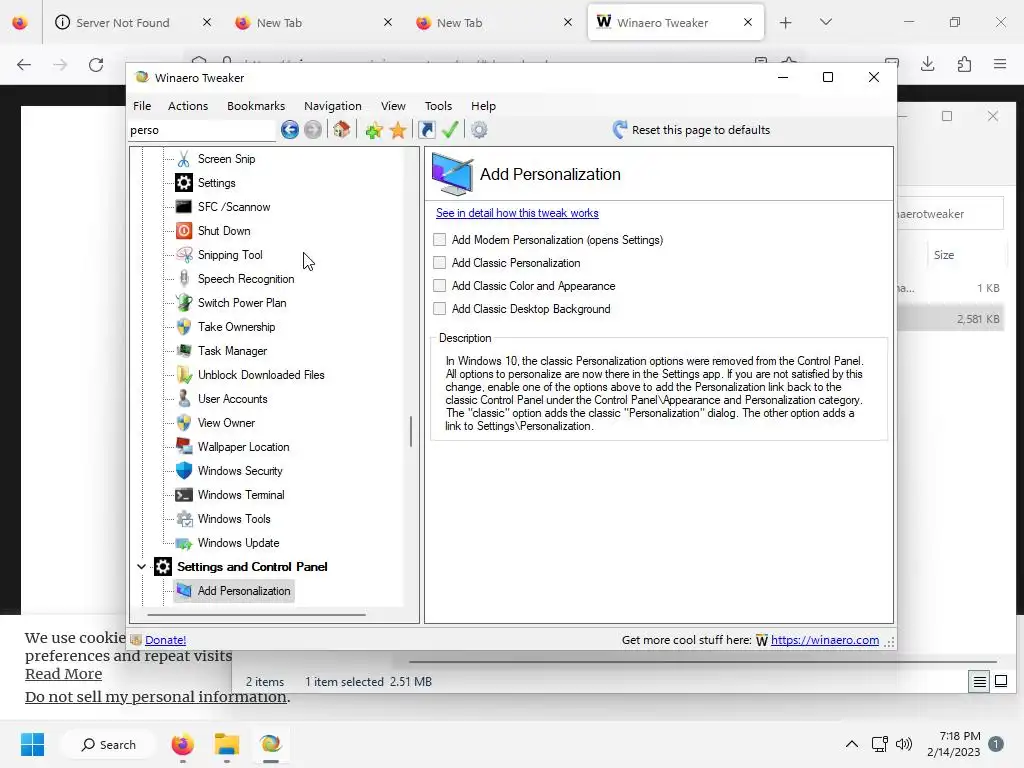Select Wallpaper Location tree item
This screenshot has height=768, width=1024.
click(244, 447)
